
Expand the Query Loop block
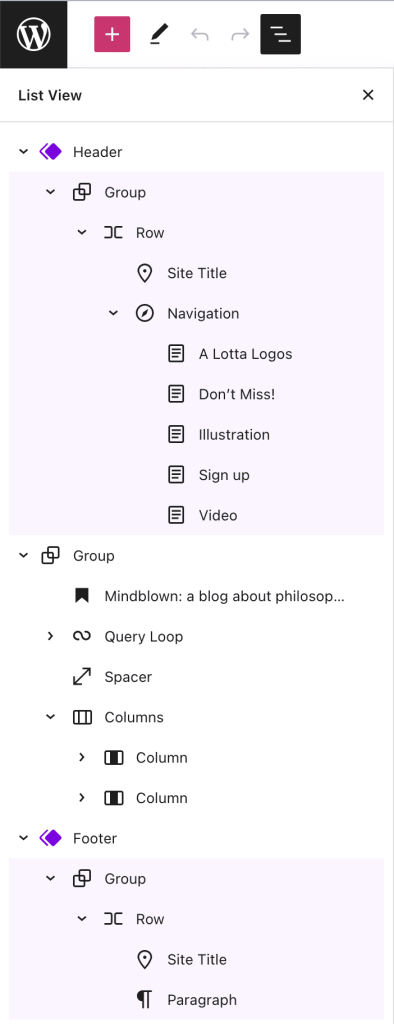point(50,637)
